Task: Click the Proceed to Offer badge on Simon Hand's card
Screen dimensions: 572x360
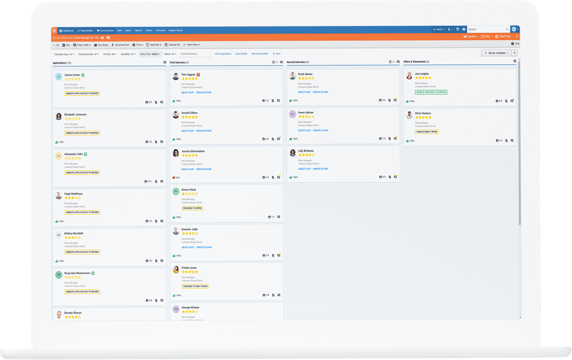Action: tap(192, 208)
